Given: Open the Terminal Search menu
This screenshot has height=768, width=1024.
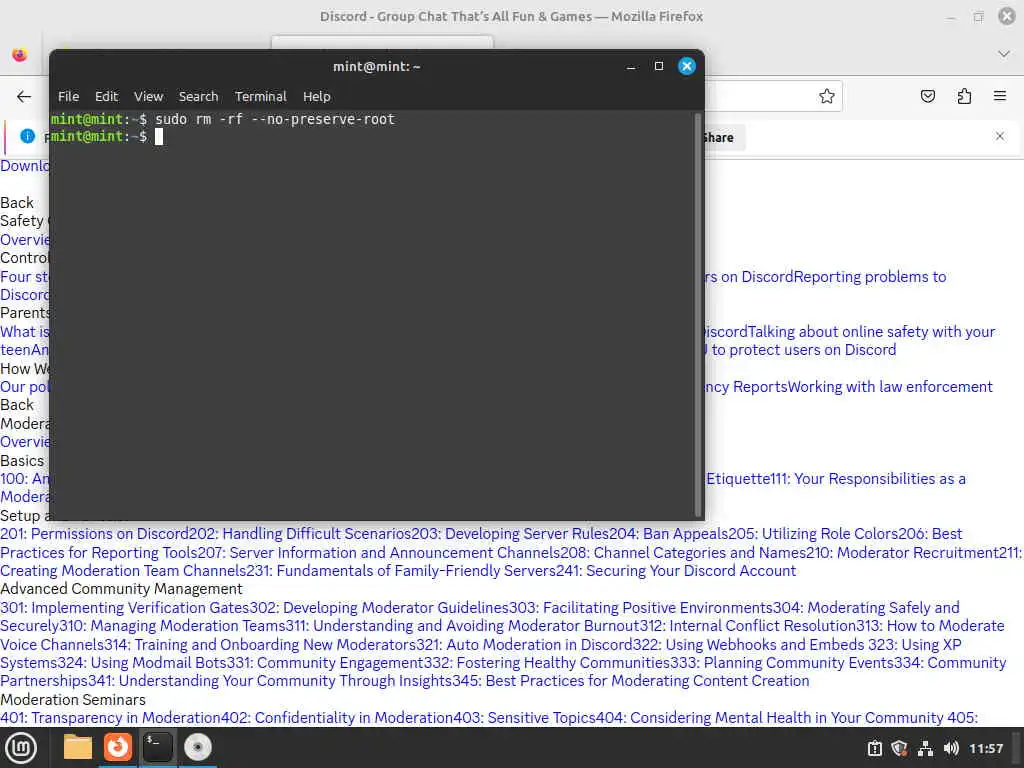Looking at the screenshot, I should coord(199,96).
